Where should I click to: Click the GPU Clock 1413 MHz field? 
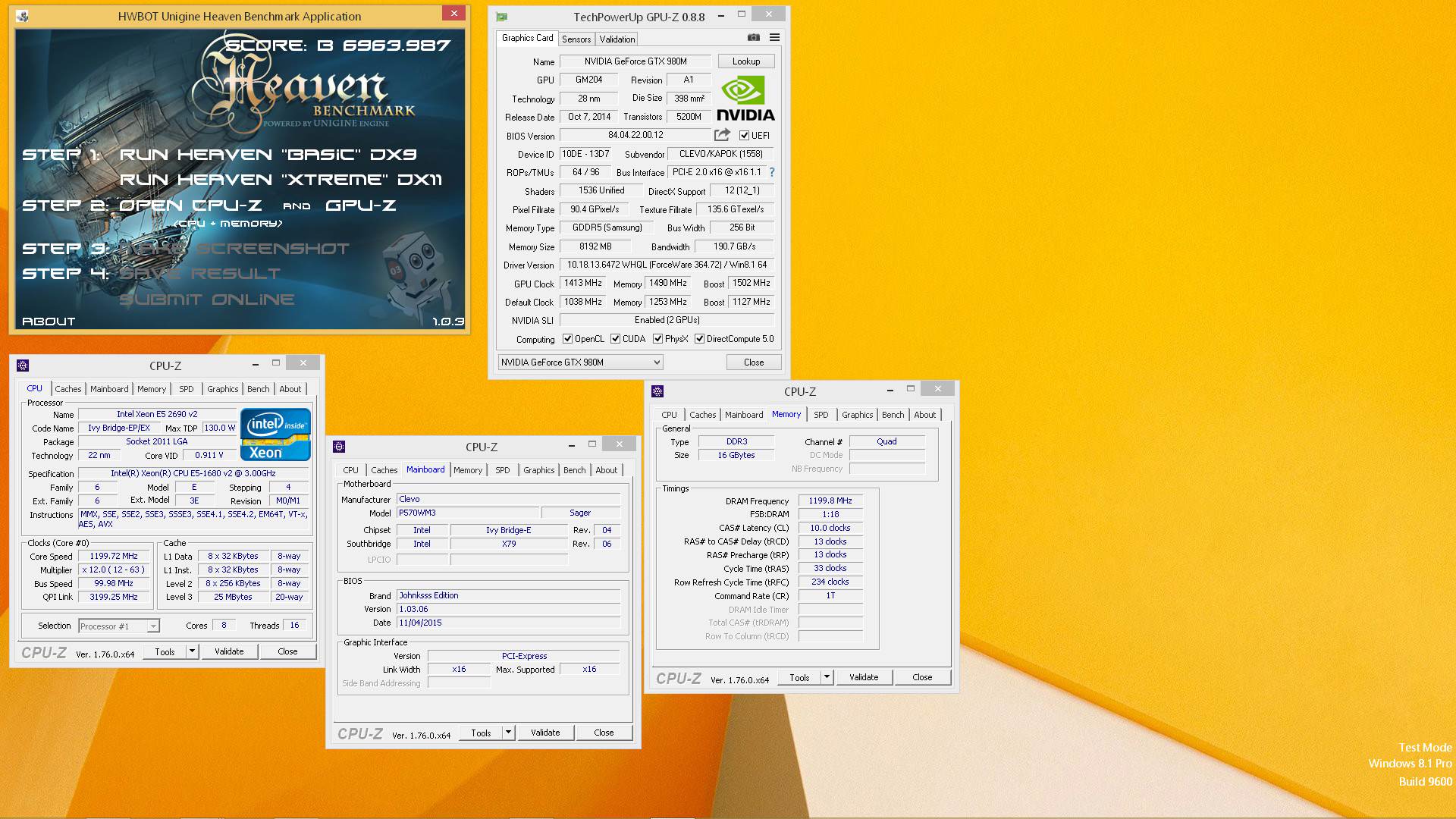point(583,283)
